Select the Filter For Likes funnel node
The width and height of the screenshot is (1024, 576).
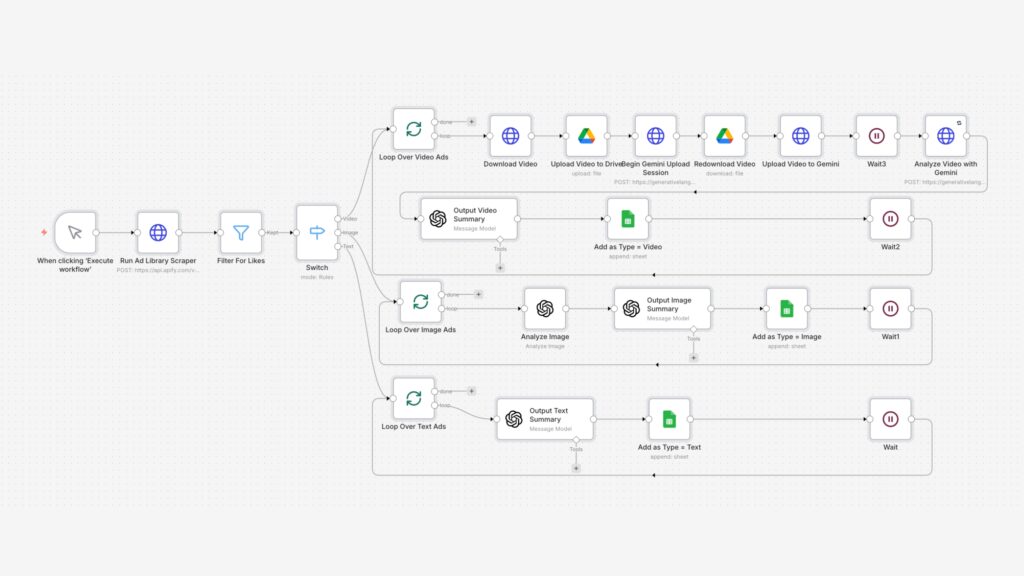pos(241,232)
